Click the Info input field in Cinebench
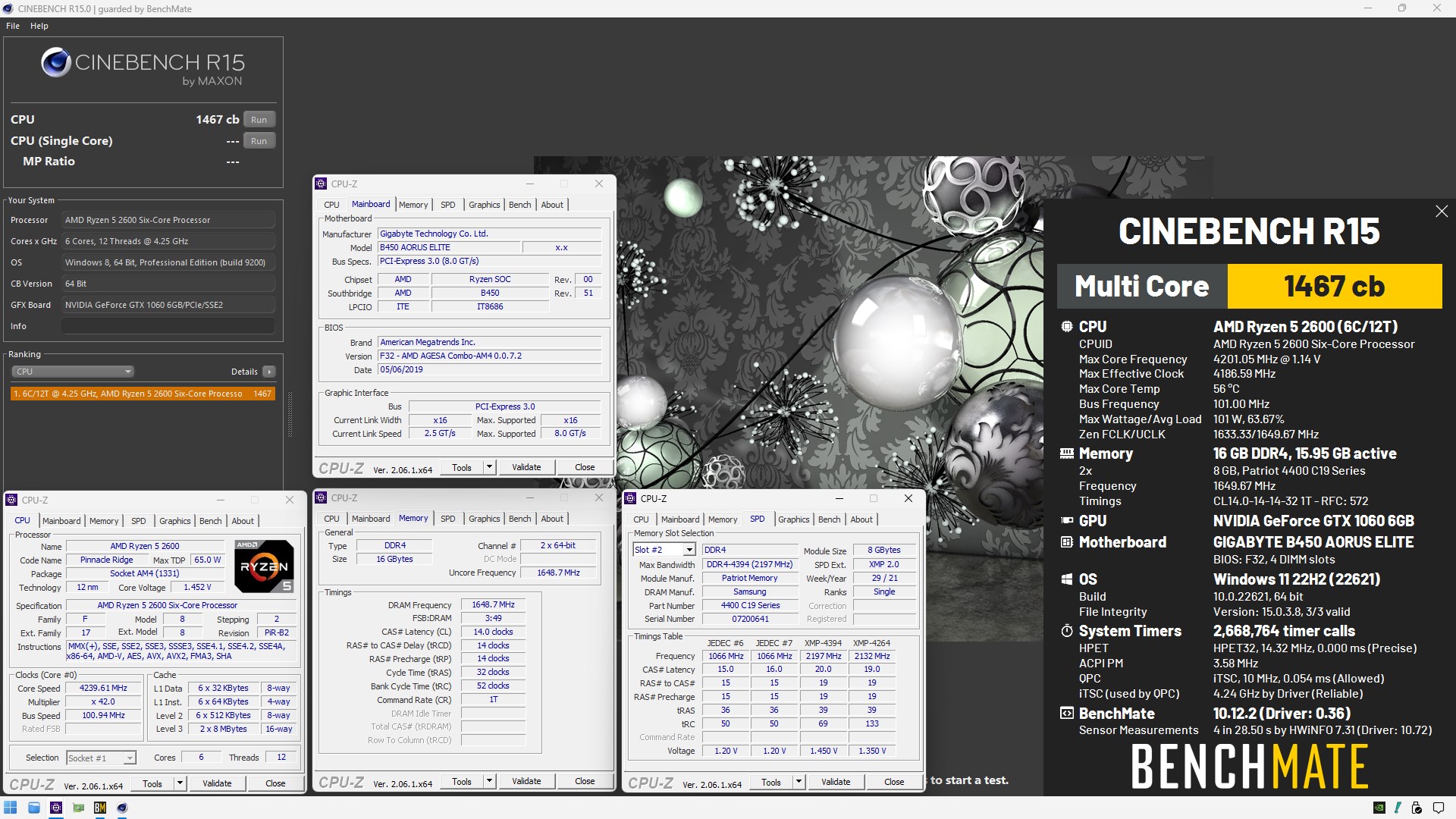Image resolution: width=1456 pixels, height=819 pixels. click(168, 326)
